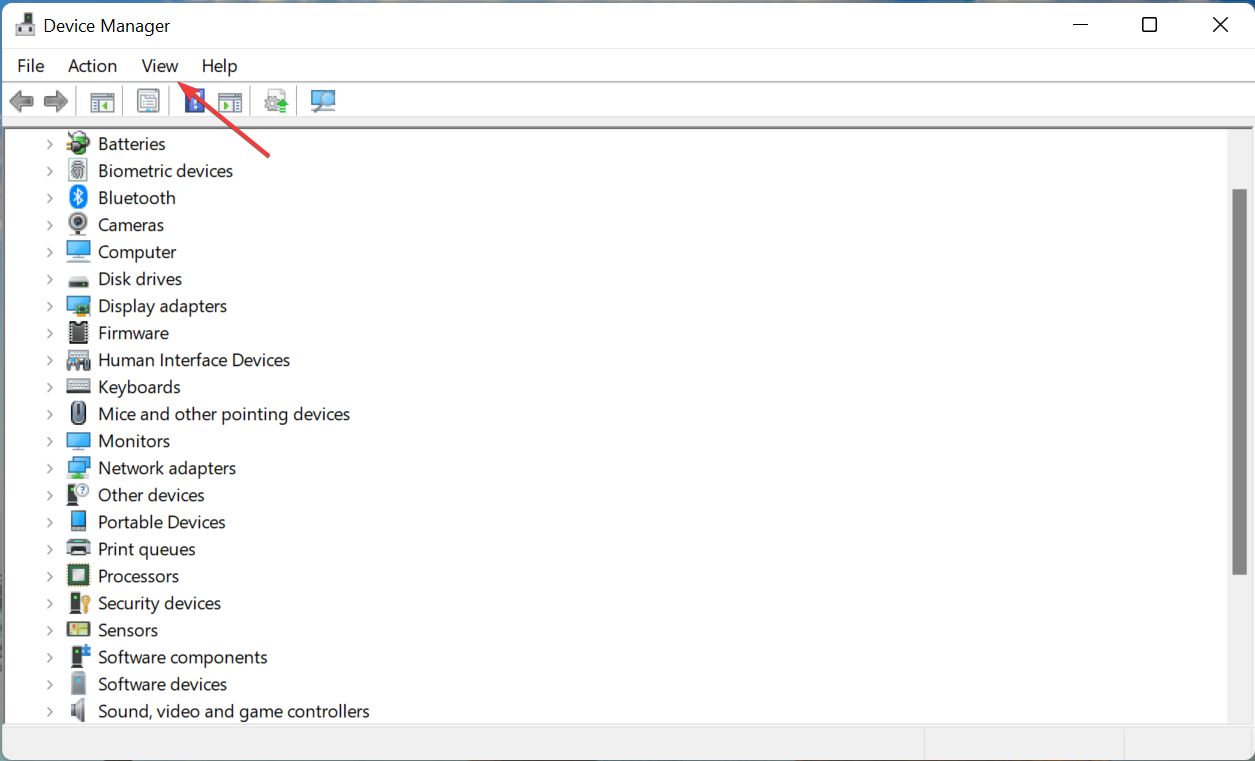
Task: Expand the Other devices chevron
Action: pyautogui.click(x=49, y=495)
